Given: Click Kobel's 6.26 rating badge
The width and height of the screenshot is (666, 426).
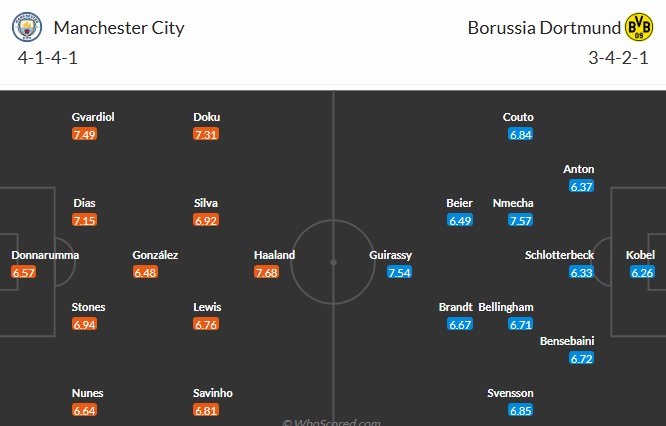Looking at the screenshot, I should (642, 272).
